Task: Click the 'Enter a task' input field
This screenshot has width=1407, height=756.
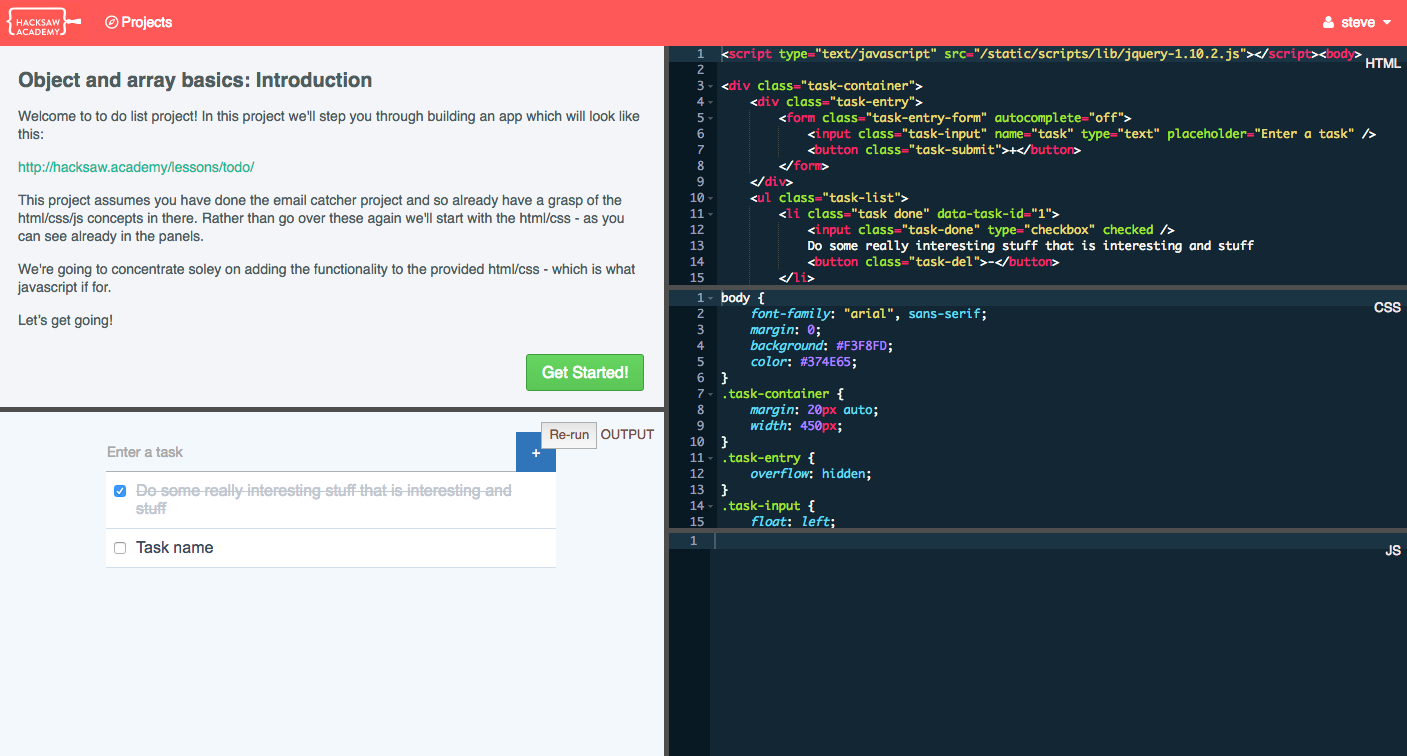Action: coord(310,452)
